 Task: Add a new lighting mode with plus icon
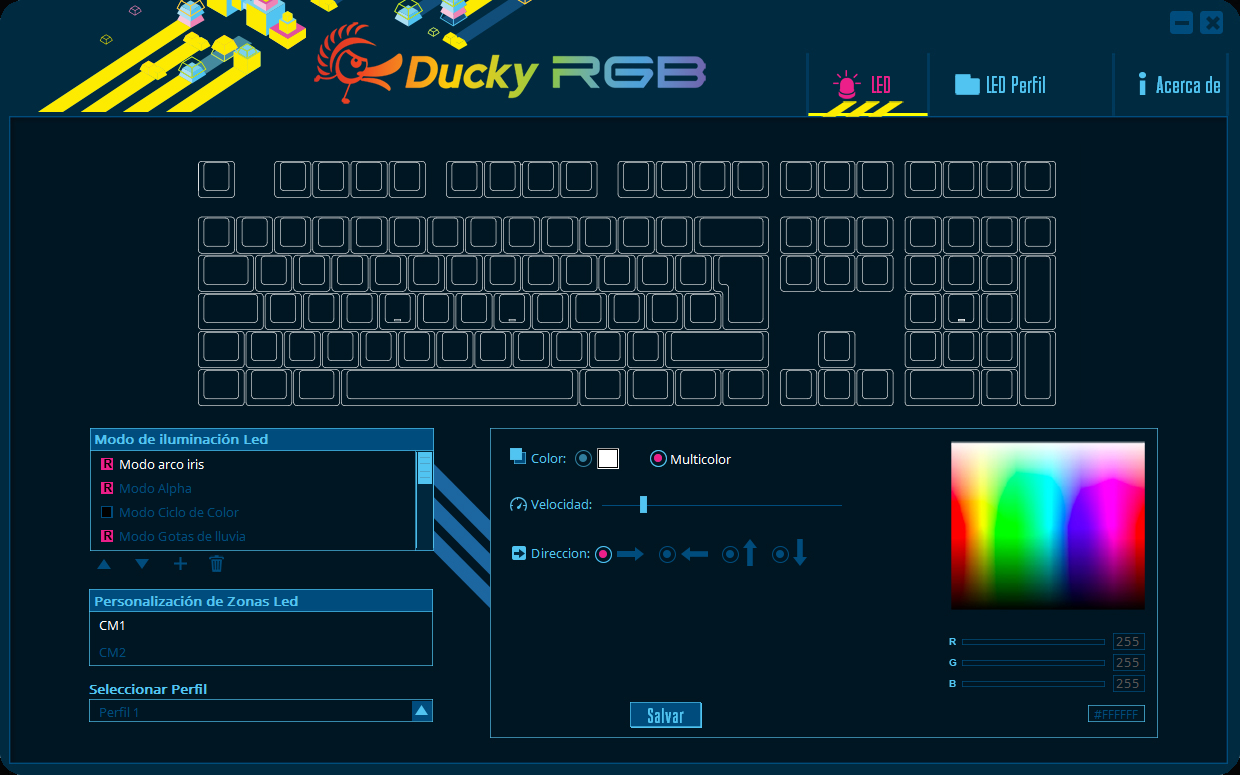(180, 564)
